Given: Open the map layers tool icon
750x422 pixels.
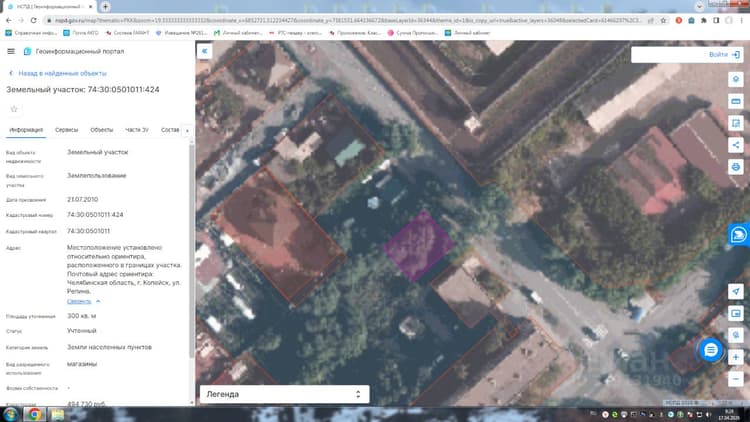Looking at the screenshot, I should [736, 79].
